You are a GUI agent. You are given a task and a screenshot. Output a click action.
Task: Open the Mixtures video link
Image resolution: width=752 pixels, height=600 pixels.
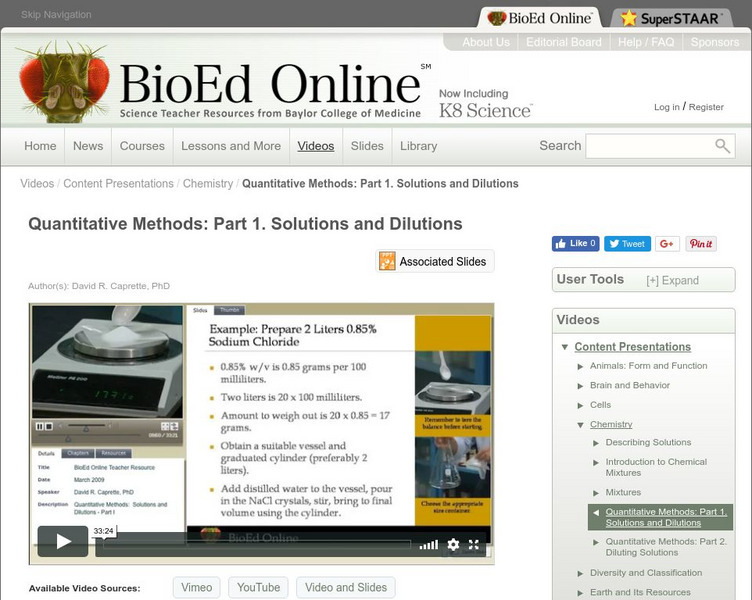pos(623,492)
